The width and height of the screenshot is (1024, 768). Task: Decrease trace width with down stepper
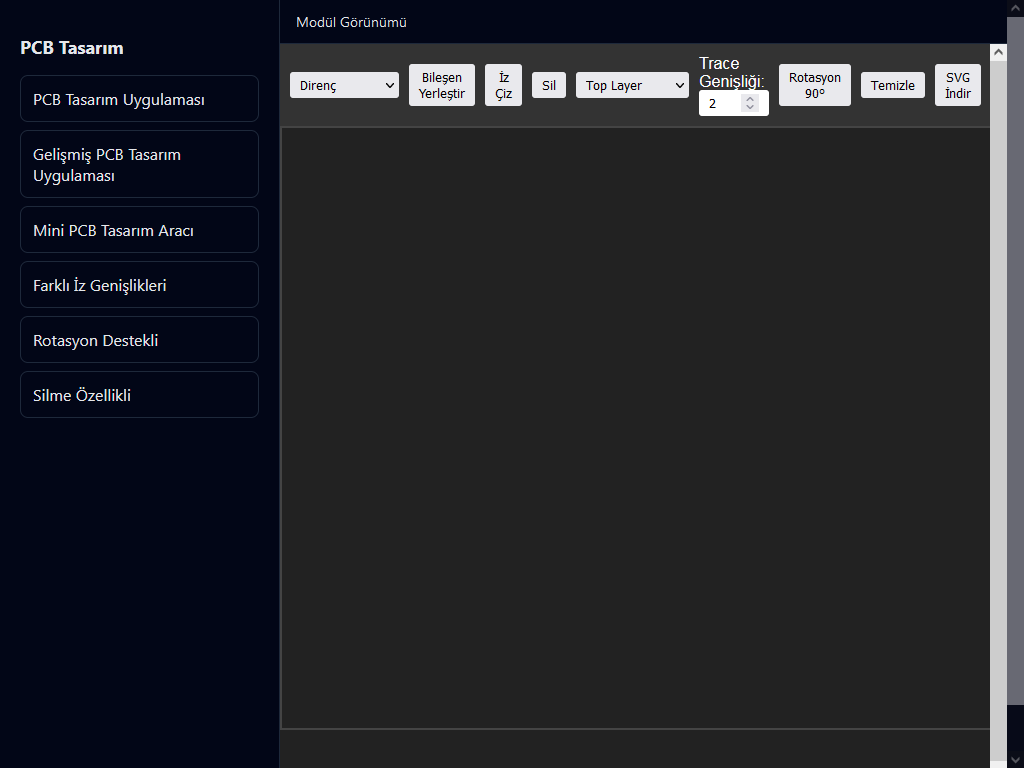click(x=750, y=107)
